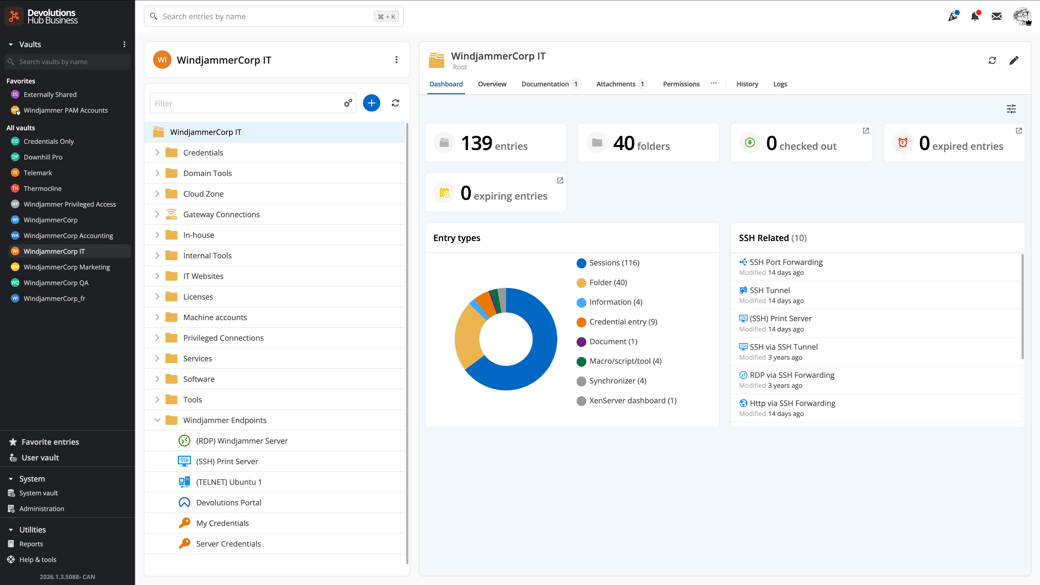Click the filter options icon in Filter box
The width and height of the screenshot is (1040, 585).
pos(348,103)
